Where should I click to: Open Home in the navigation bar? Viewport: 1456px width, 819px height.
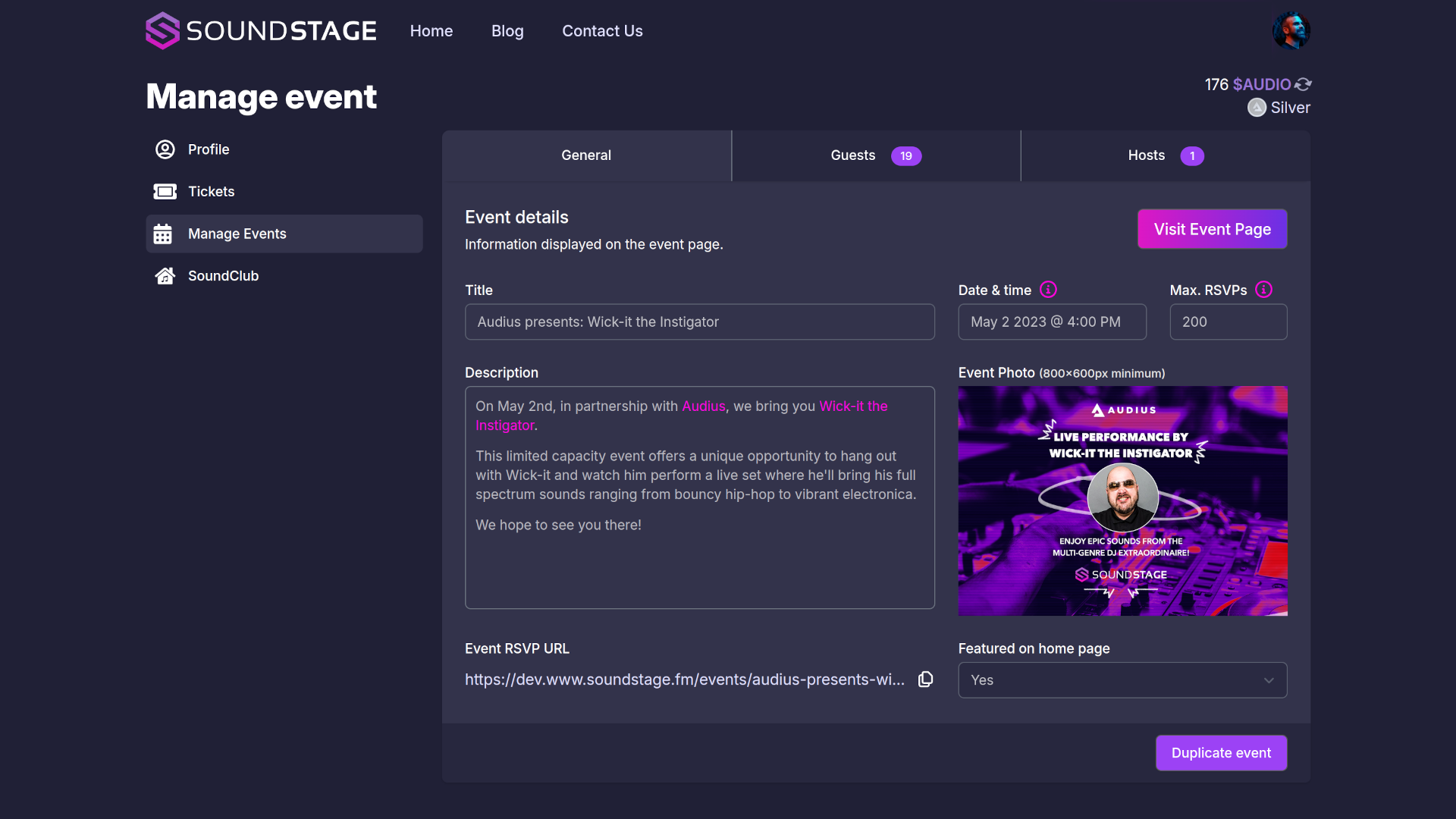pyautogui.click(x=431, y=31)
